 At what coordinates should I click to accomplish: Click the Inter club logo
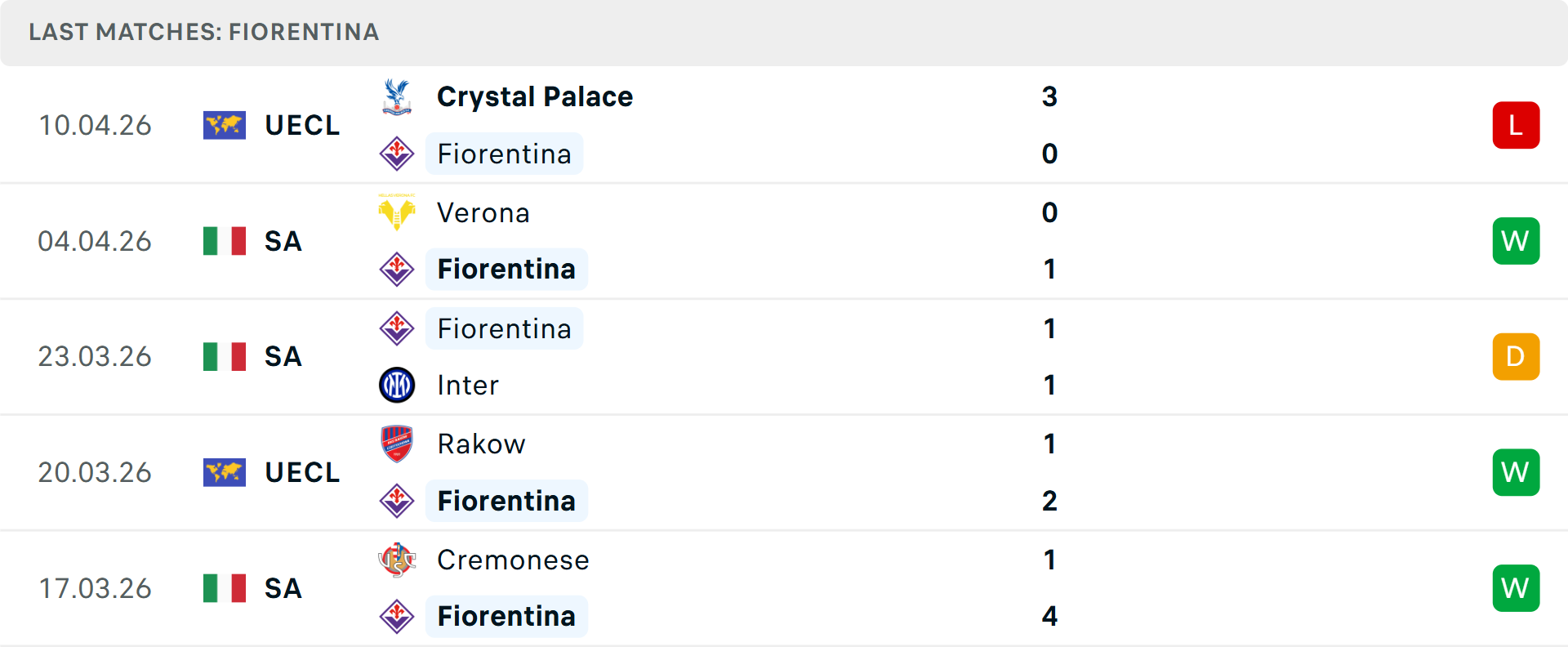point(397,385)
